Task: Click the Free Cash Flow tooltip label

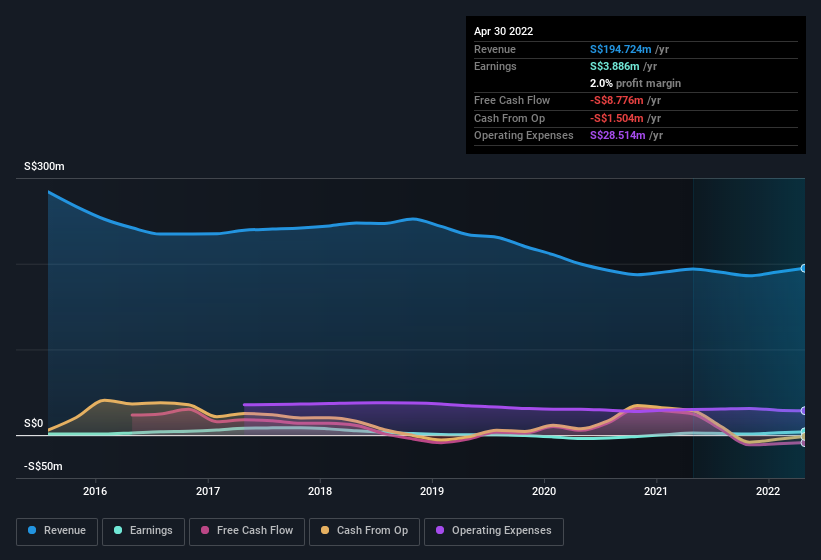Action: point(512,100)
